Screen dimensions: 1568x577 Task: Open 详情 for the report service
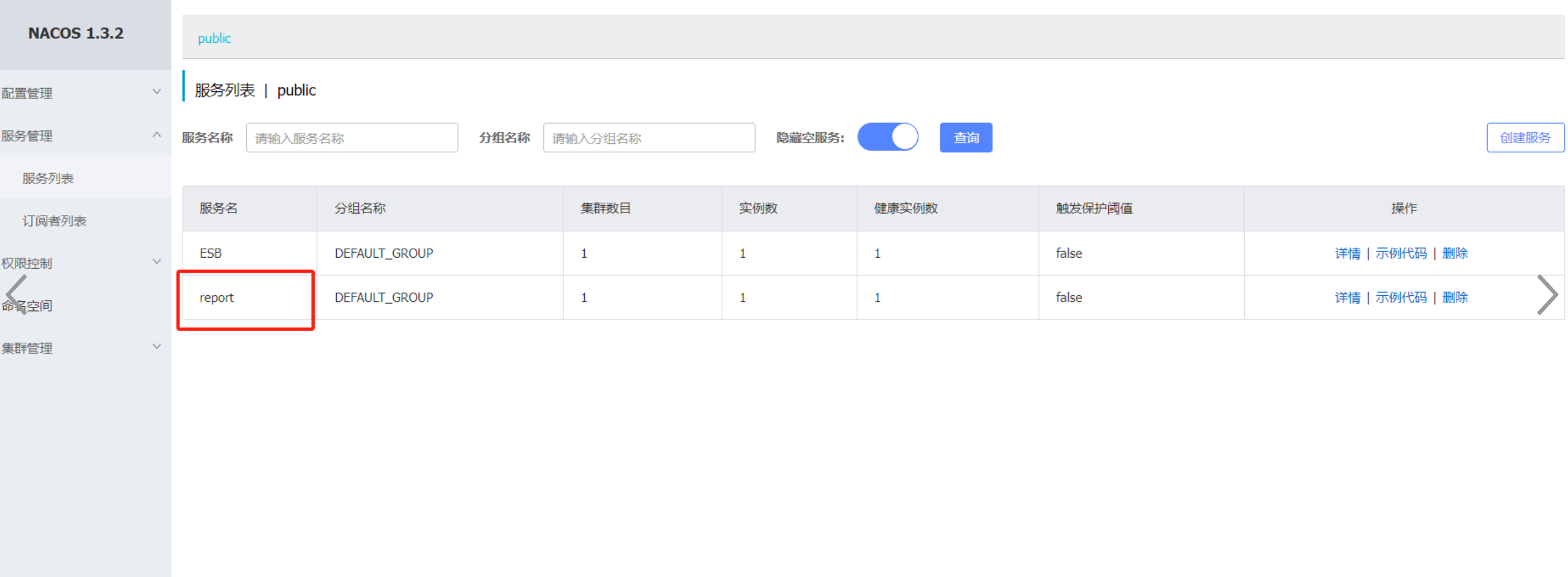(x=1347, y=297)
